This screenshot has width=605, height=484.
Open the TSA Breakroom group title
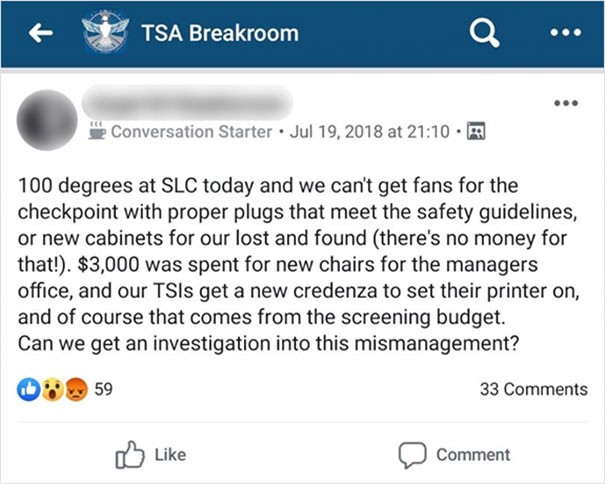pyautogui.click(x=220, y=33)
